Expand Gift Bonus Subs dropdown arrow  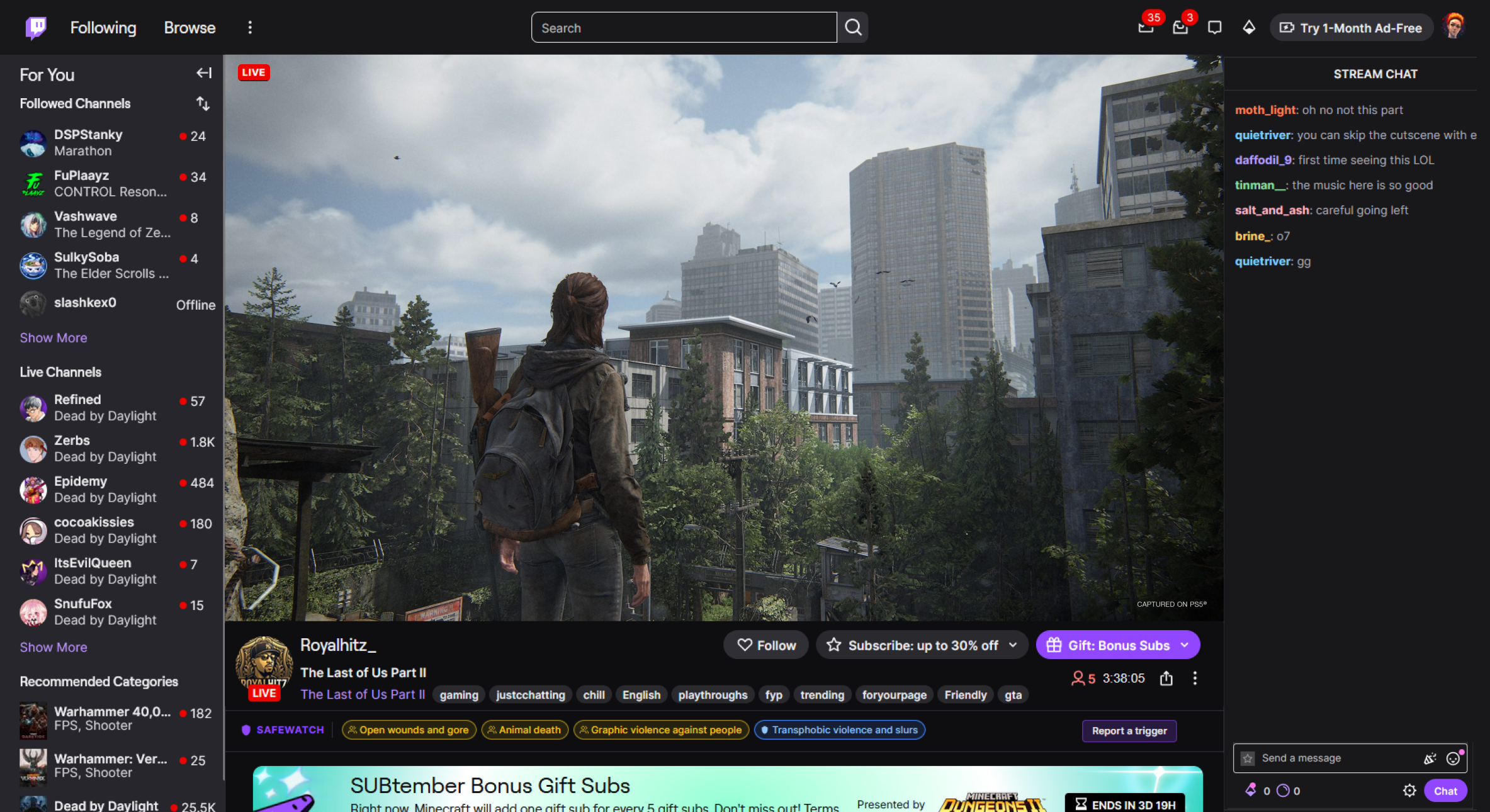tap(1185, 645)
